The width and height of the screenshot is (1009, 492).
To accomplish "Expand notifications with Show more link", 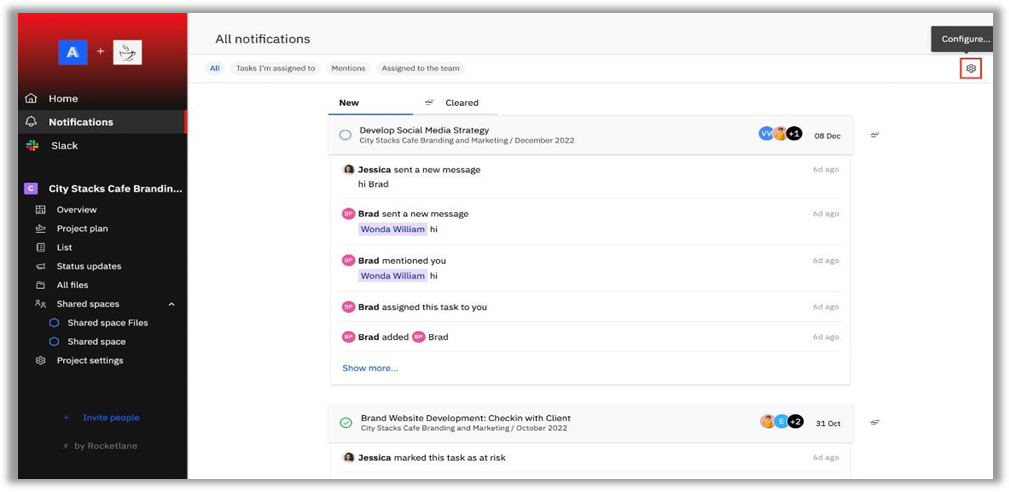I will click(x=370, y=368).
